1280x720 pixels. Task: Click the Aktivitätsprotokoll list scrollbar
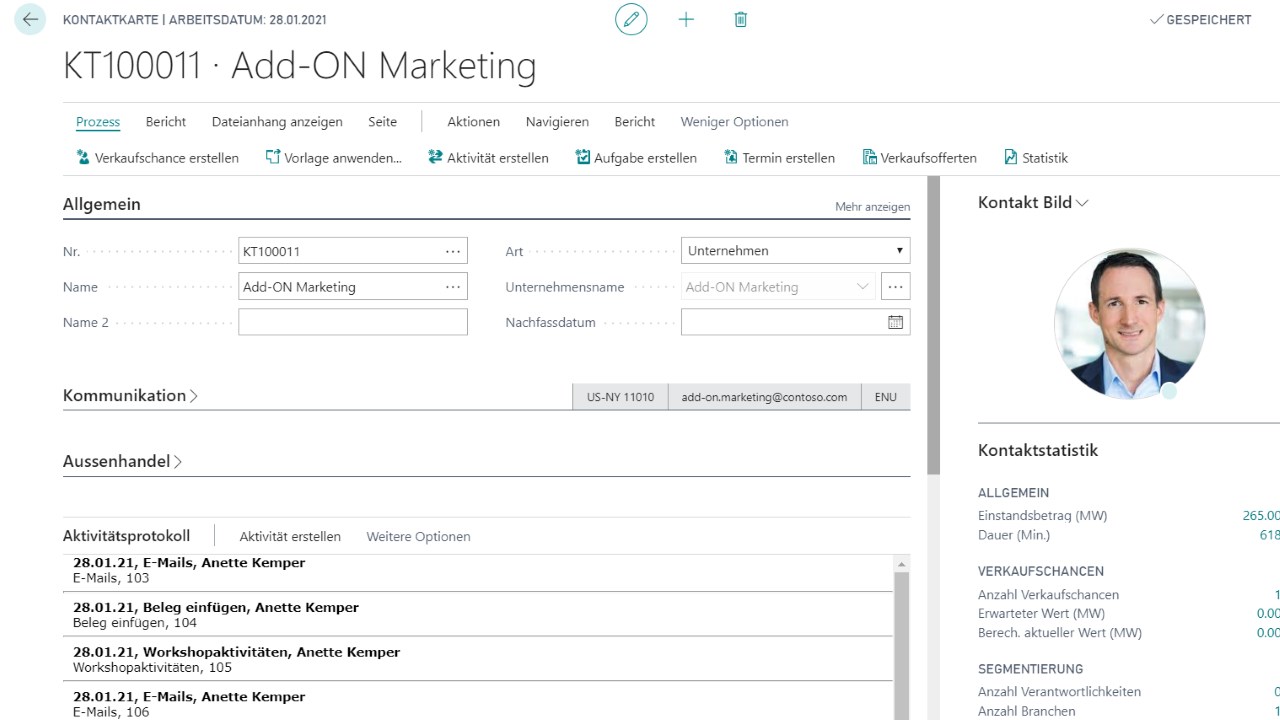pos(901,640)
